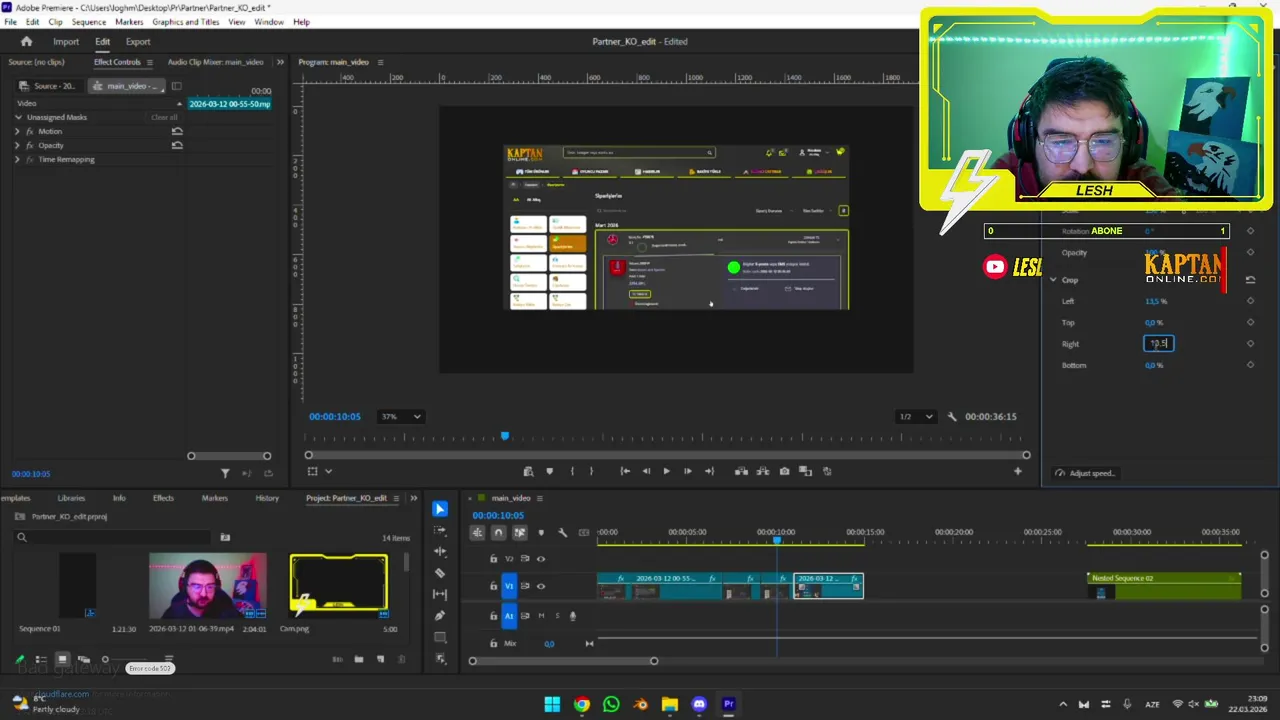Open Import workspace

[x=66, y=41]
